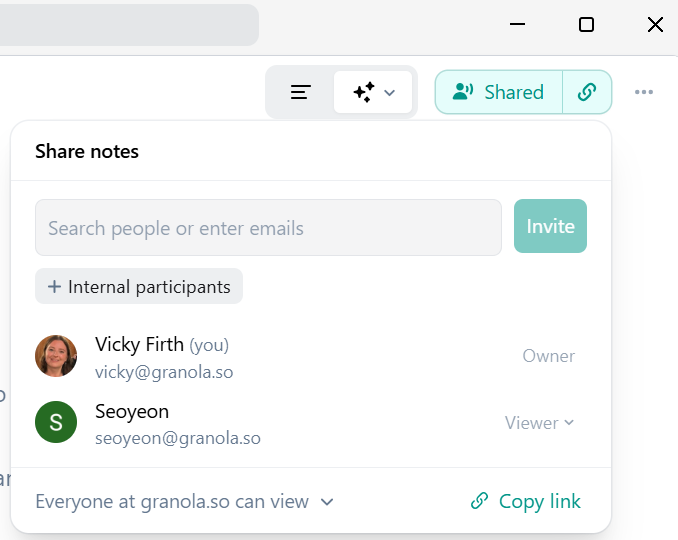Switch to the plain notes lines view

click(x=301, y=92)
